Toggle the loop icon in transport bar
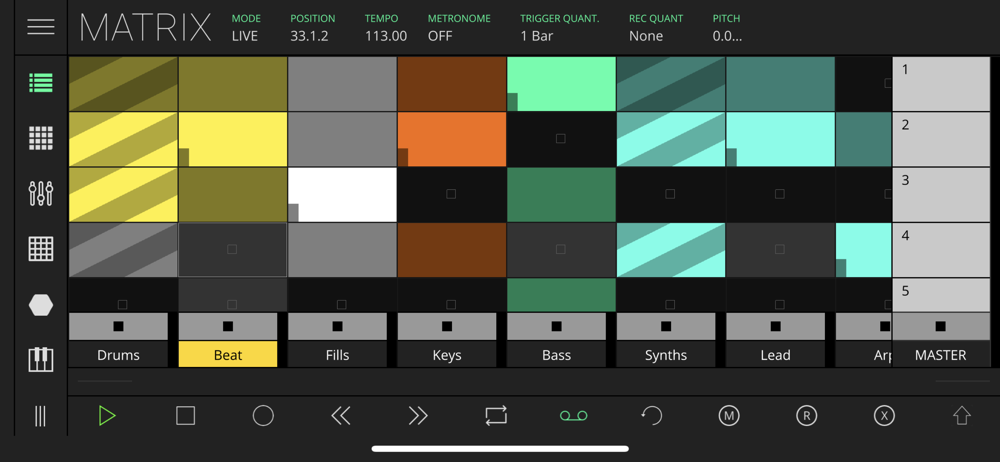The height and width of the screenshot is (462, 1000). (x=496, y=416)
